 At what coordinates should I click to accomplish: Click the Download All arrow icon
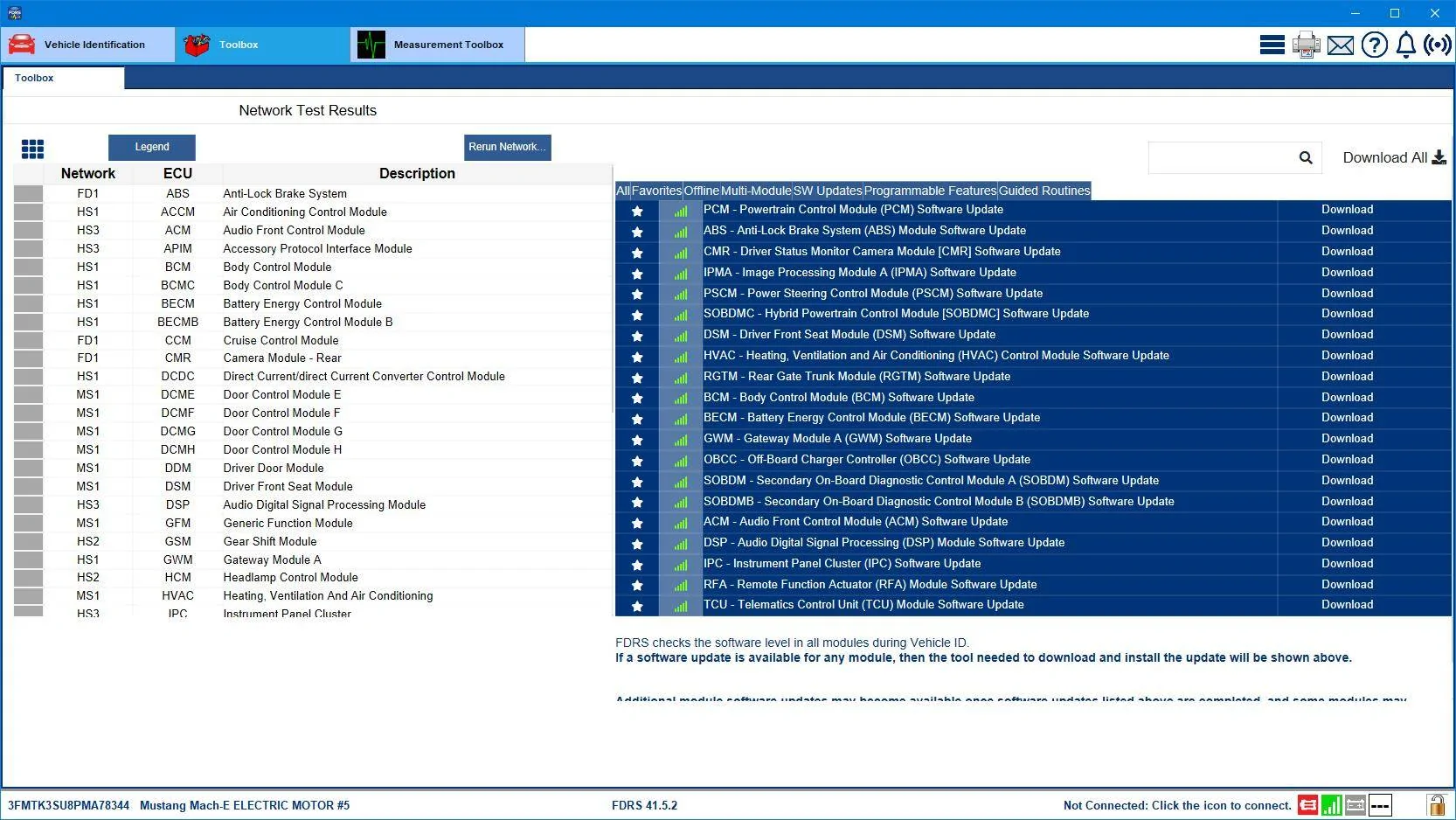[1439, 157]
